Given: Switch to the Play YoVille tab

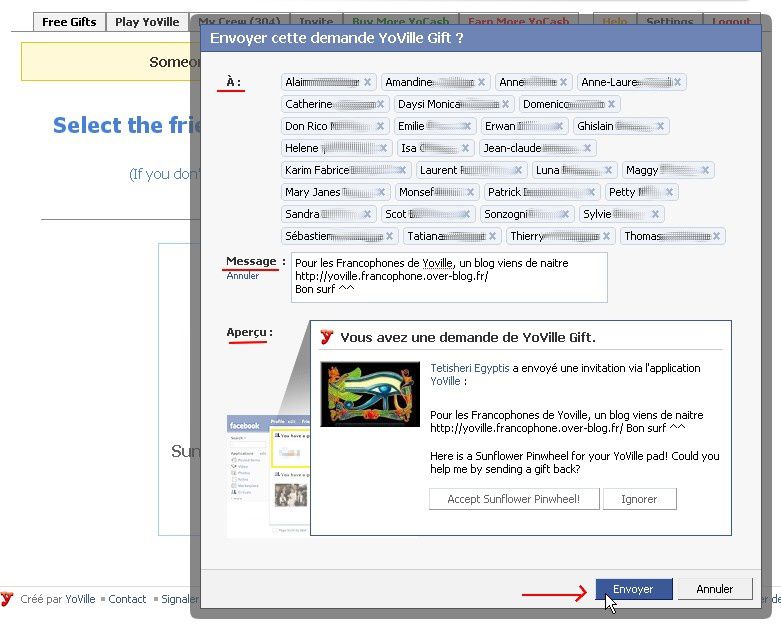Looking at the screenshot, I should (x=147, y=22).
